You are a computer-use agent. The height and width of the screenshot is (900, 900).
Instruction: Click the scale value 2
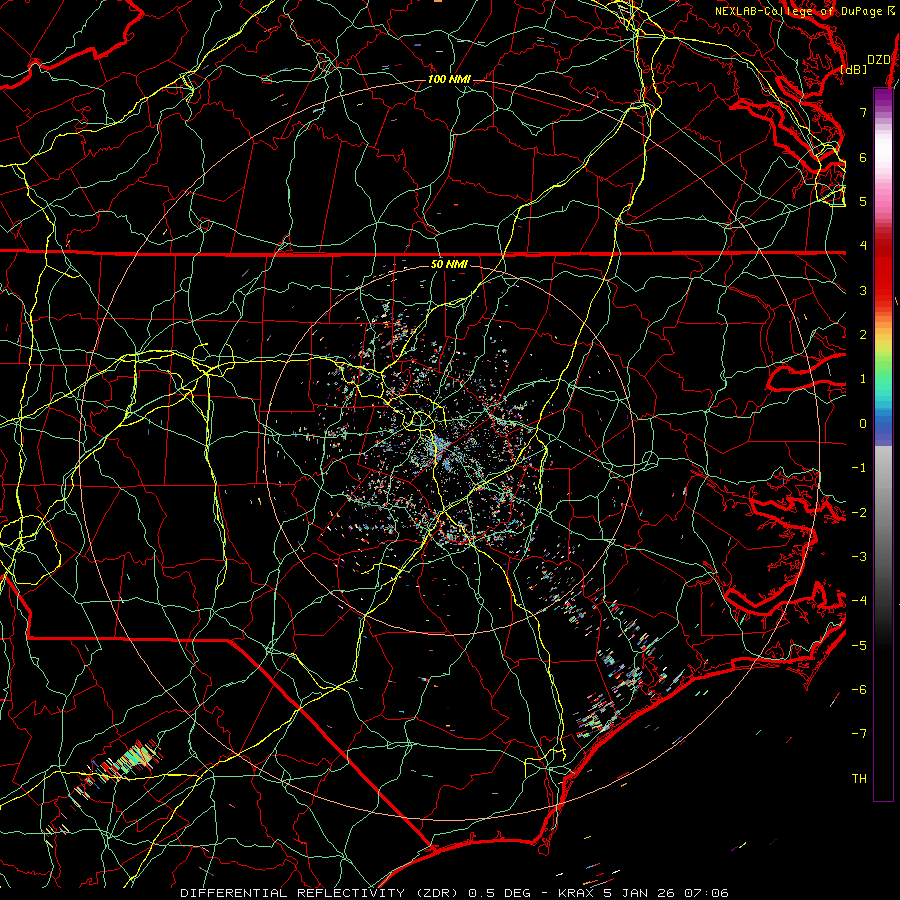[863, 335]
